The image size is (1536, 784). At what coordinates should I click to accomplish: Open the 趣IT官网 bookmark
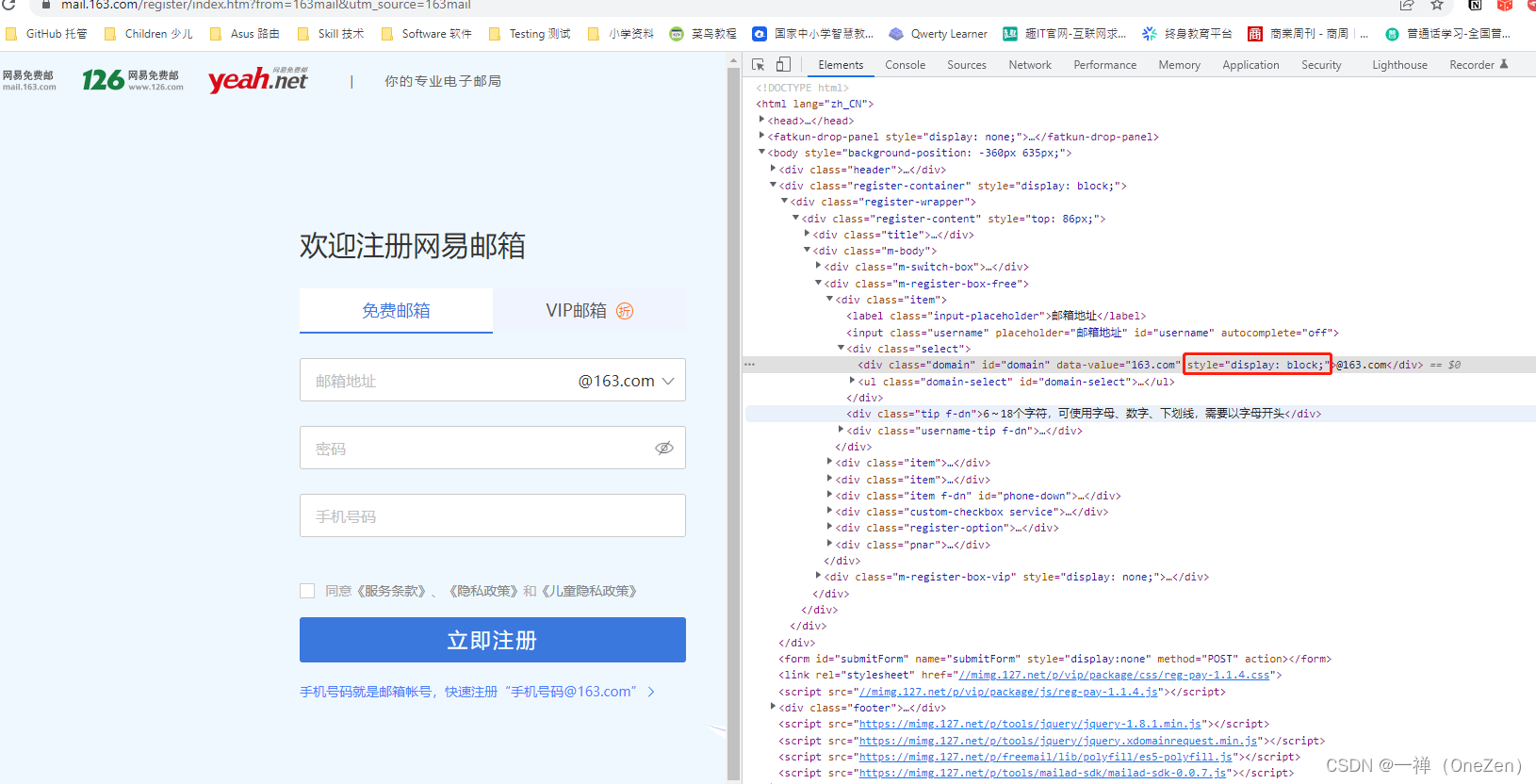[1065, 34]
